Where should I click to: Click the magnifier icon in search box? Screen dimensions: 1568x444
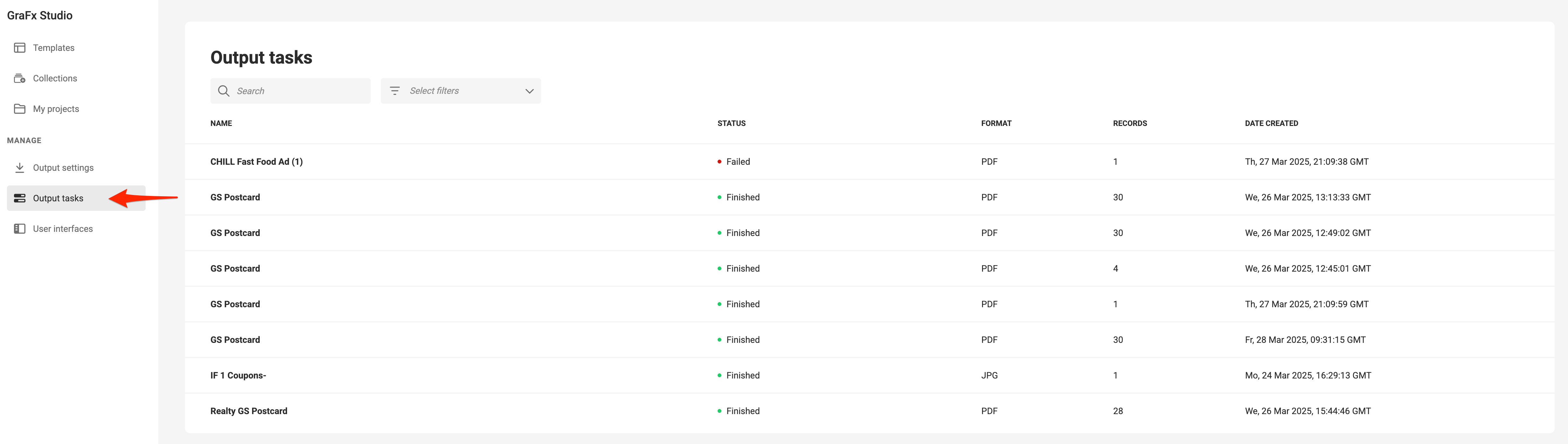224,91
